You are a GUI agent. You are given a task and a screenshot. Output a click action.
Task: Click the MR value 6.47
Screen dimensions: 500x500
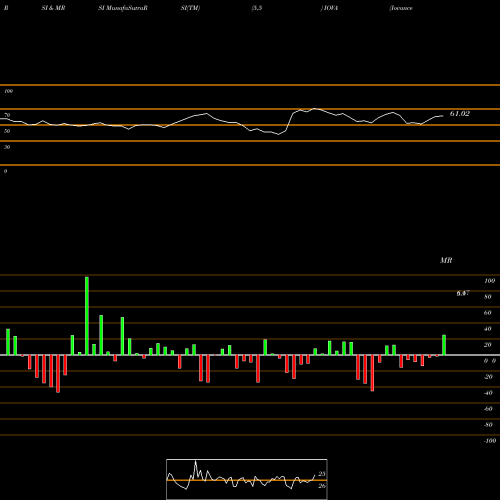pos(463,293)
